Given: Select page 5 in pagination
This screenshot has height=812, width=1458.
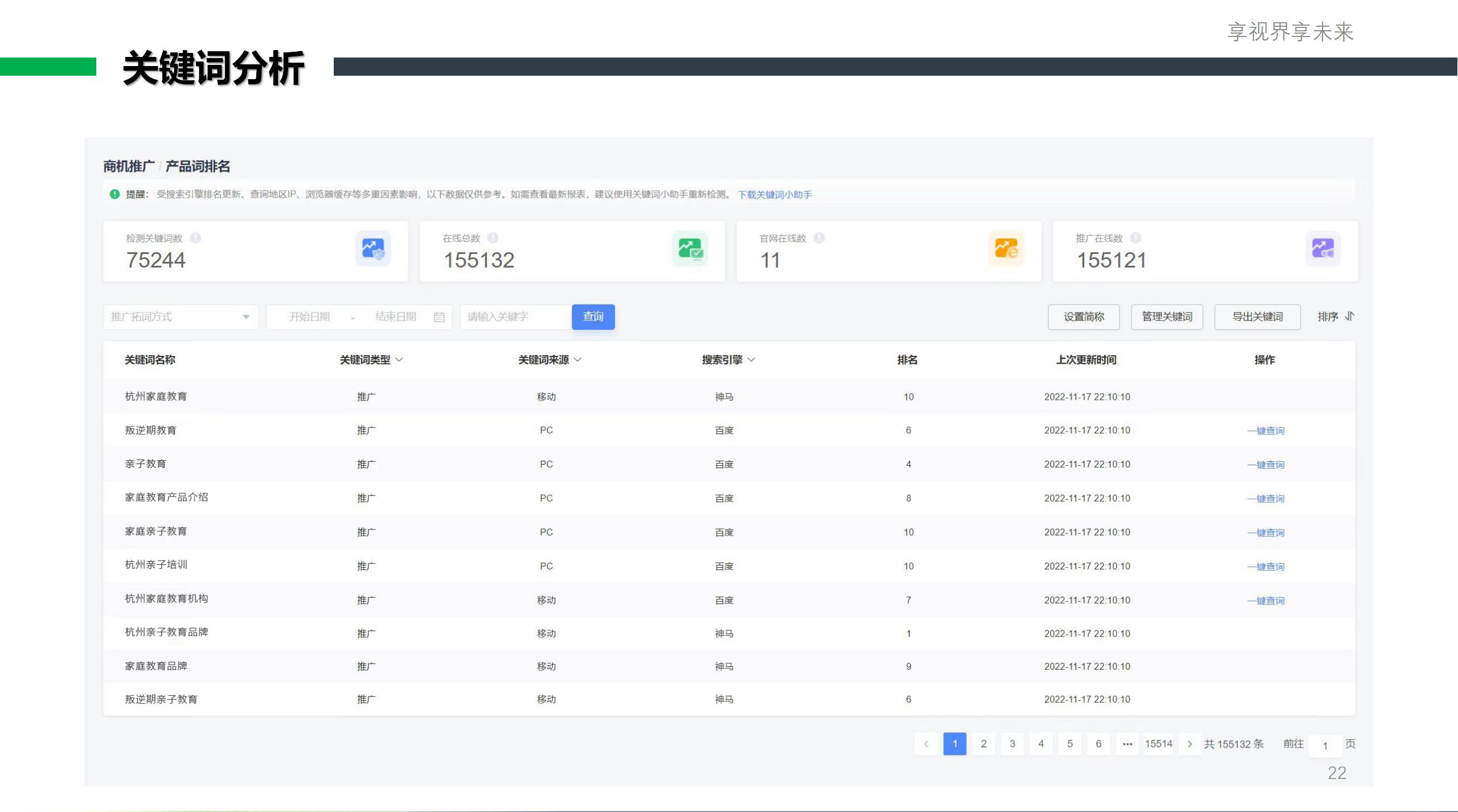Looking at the screenshot, I should click(x=1070, y=744).
